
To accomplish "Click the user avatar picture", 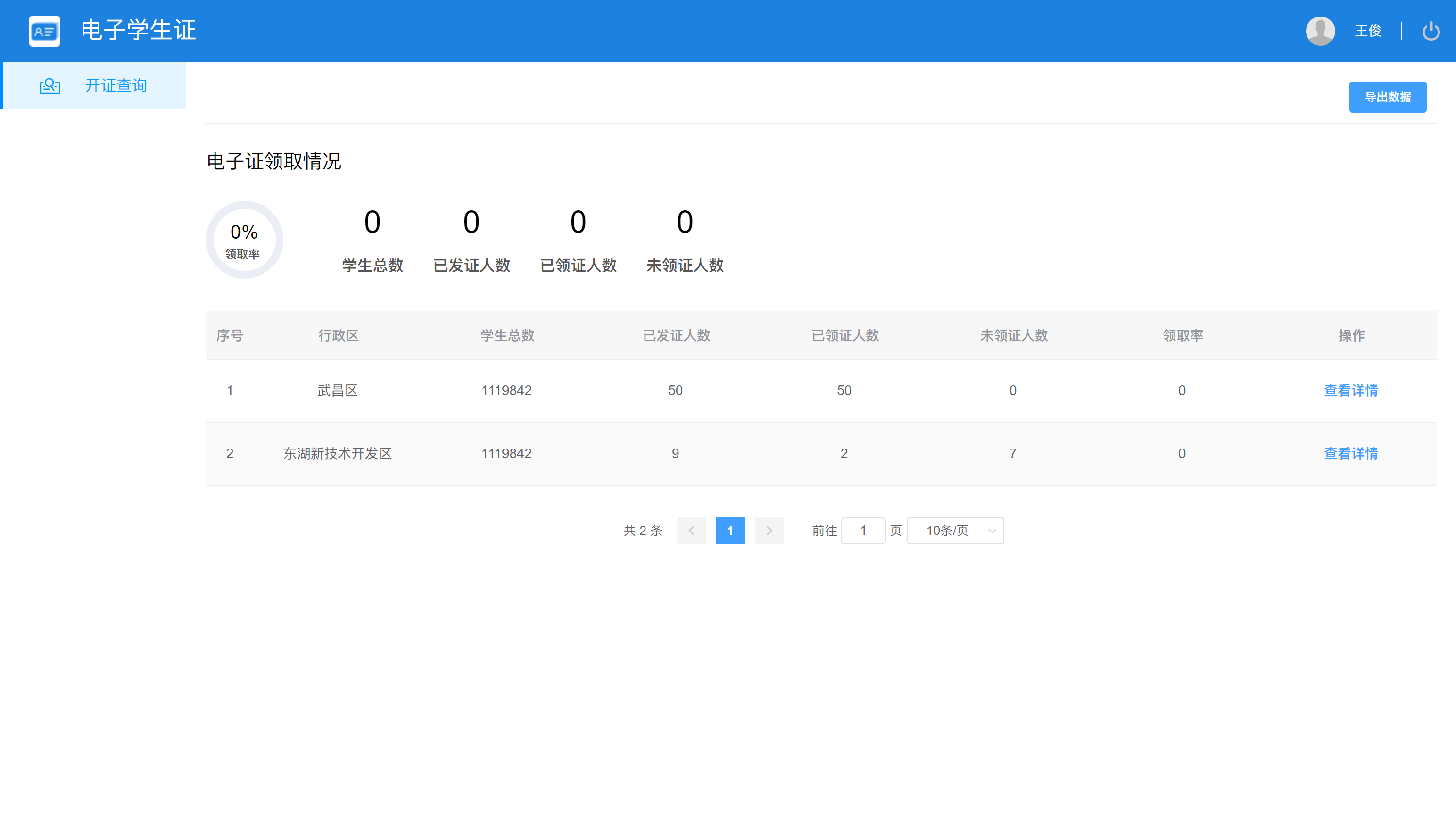I will tap(1320, 31).
